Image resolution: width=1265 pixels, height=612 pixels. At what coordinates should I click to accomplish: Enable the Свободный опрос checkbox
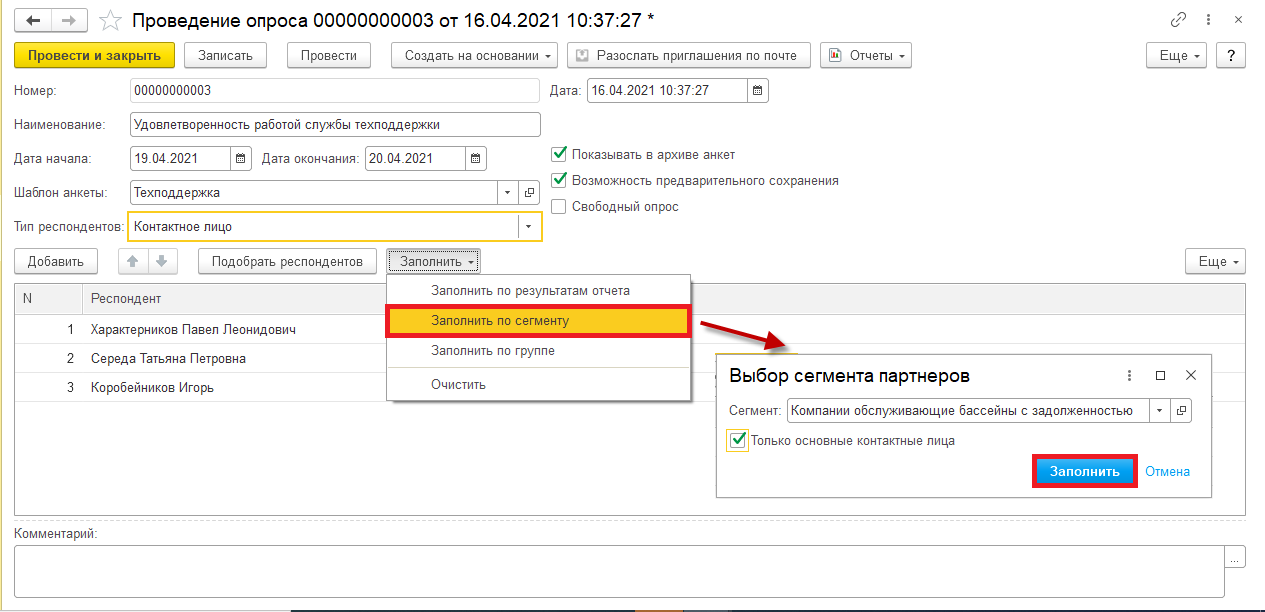[559, 207]
